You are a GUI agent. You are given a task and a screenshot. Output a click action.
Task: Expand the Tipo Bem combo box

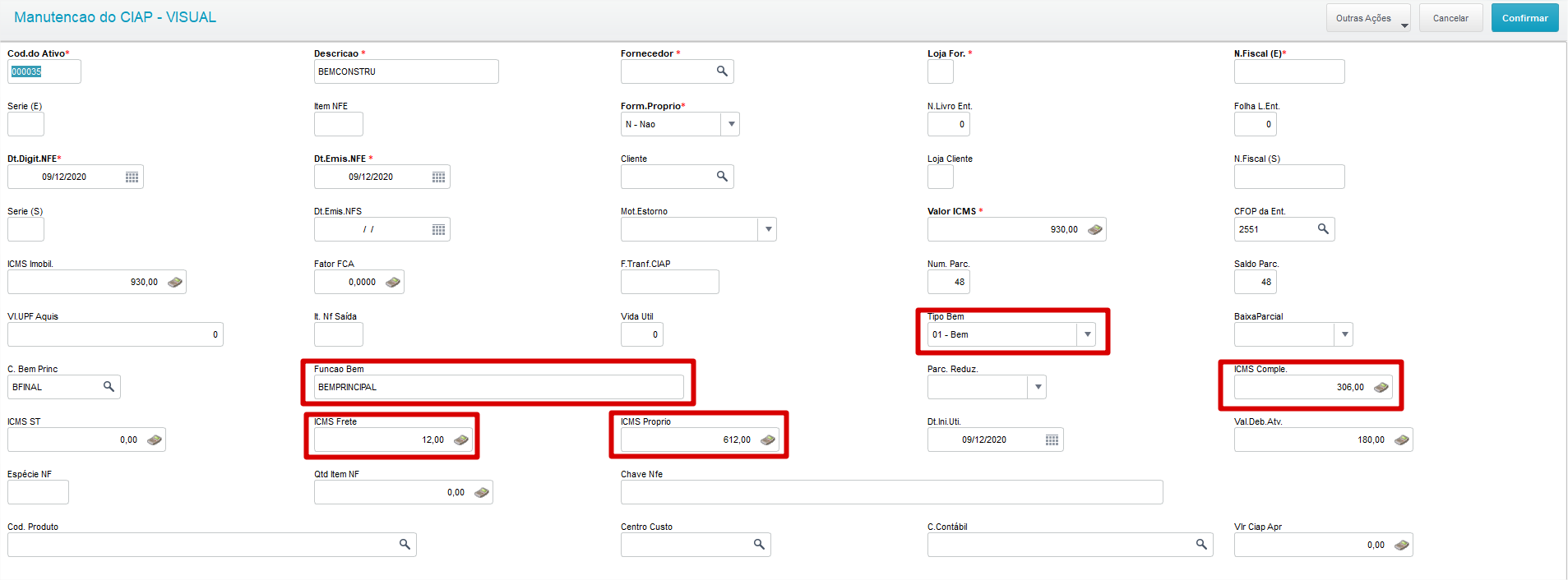click(x=1087, y=334)
